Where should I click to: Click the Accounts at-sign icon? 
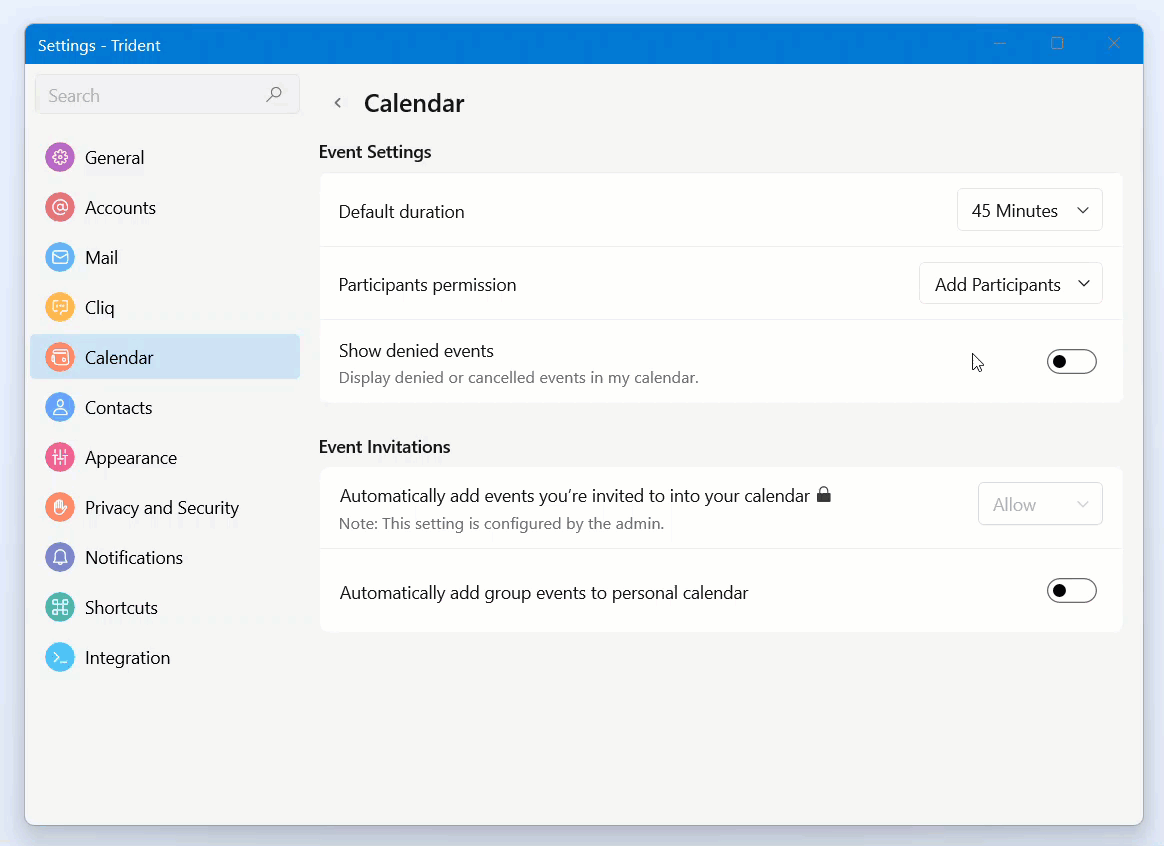click(60, 208)
